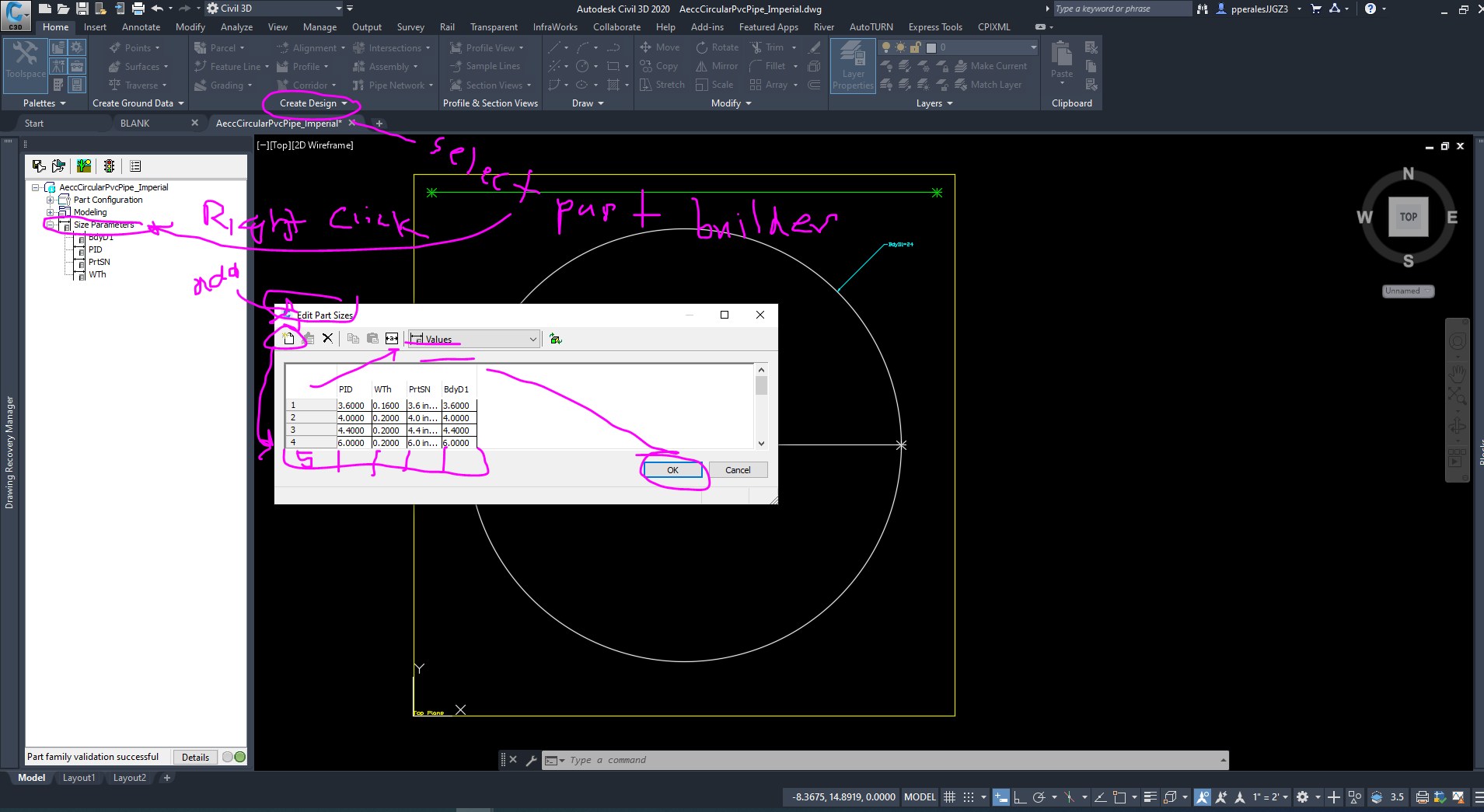Screen dimensions: 1484x812
Task: Click Save Part Family As icon
Action: tap(59, 166)
